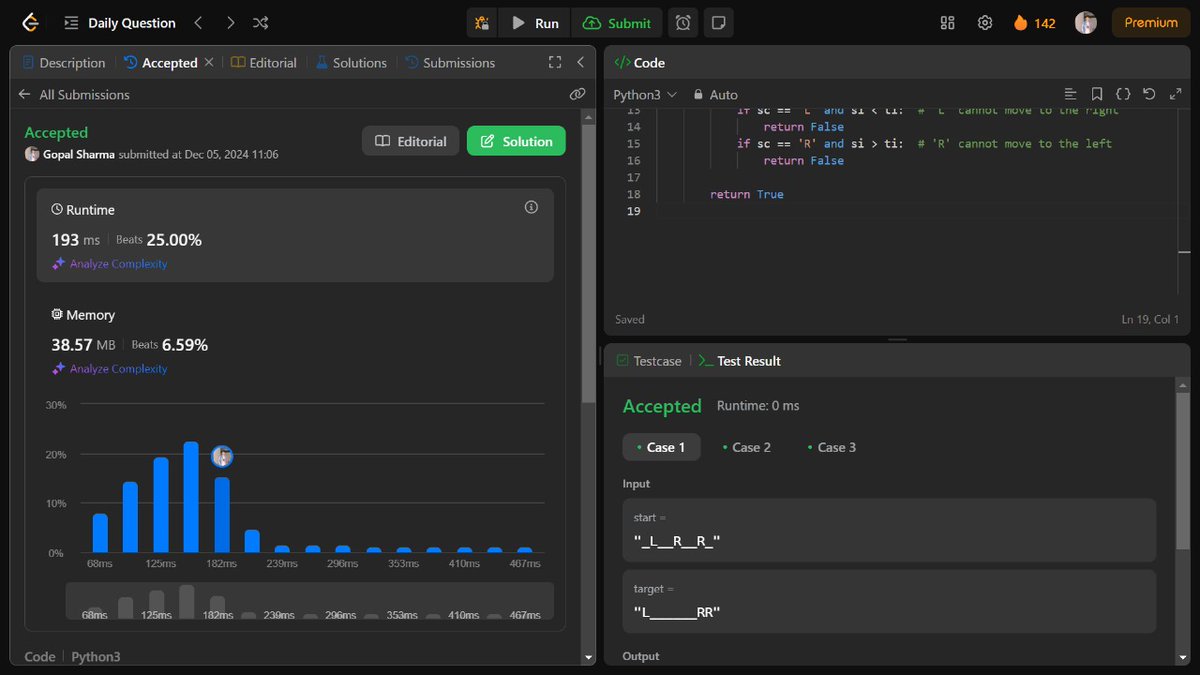Select the Test Result tab
1200x675 pixels.
click(740, 360)
